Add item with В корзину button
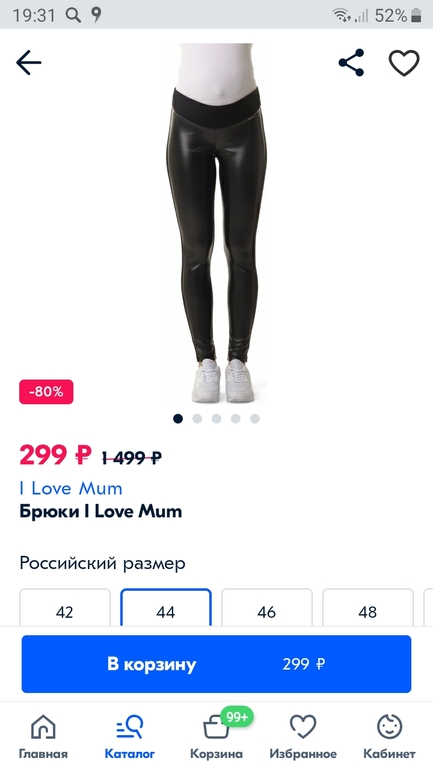Image resolution: width=433 pixels, height=770 pixels. pos(216,664)
